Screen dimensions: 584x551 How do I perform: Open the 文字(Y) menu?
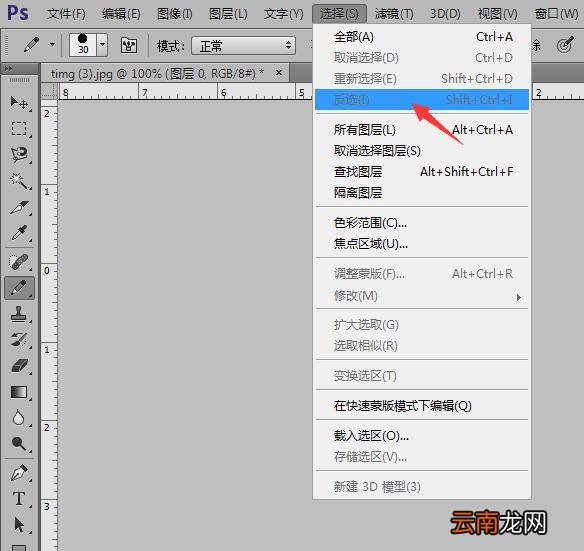283,14
